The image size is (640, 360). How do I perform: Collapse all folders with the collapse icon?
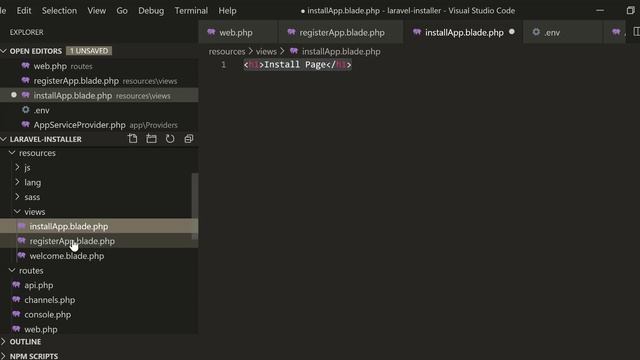189,139
